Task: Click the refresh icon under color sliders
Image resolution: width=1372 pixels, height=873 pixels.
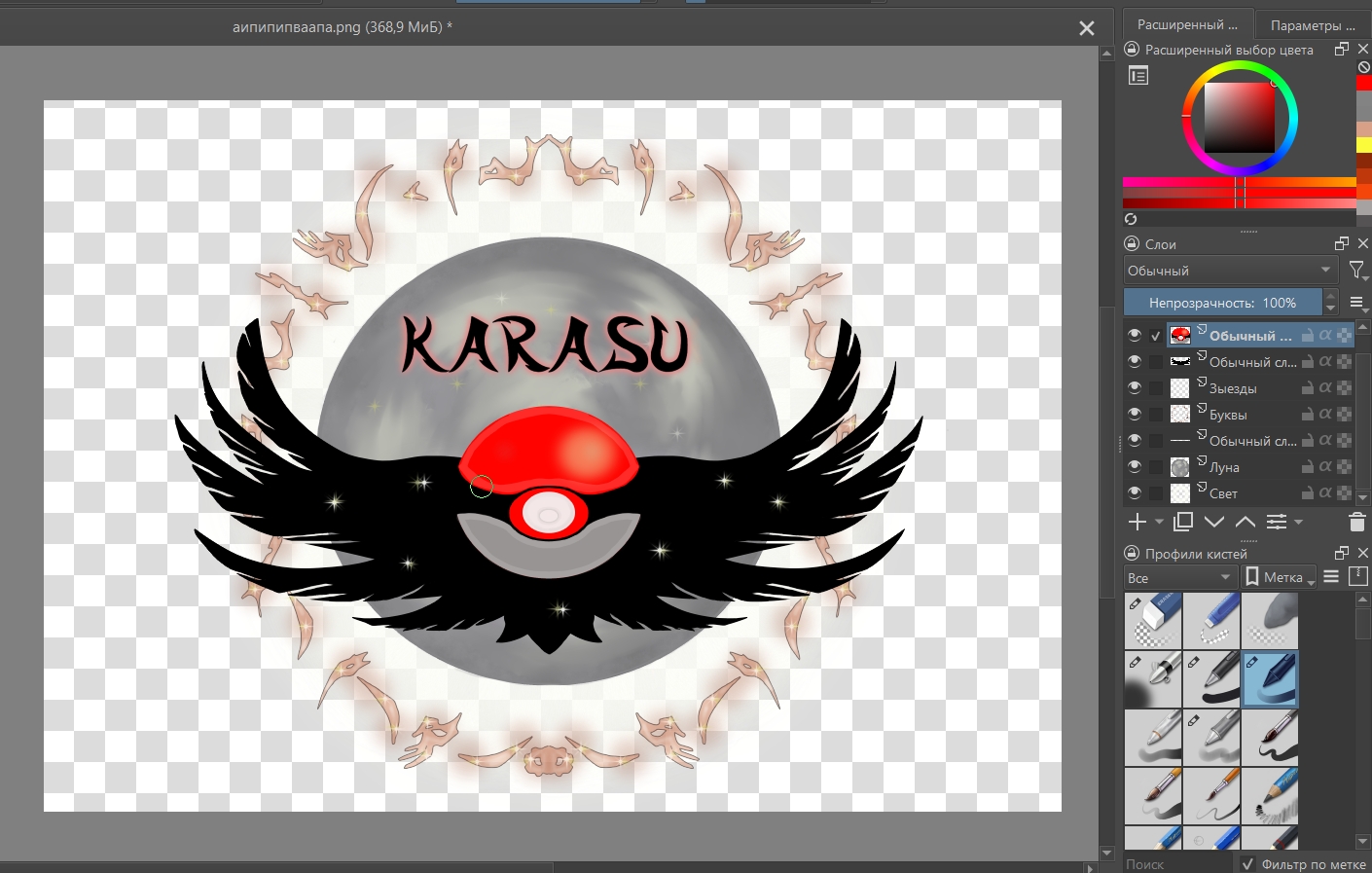Action: click(x=1131, y=219)
